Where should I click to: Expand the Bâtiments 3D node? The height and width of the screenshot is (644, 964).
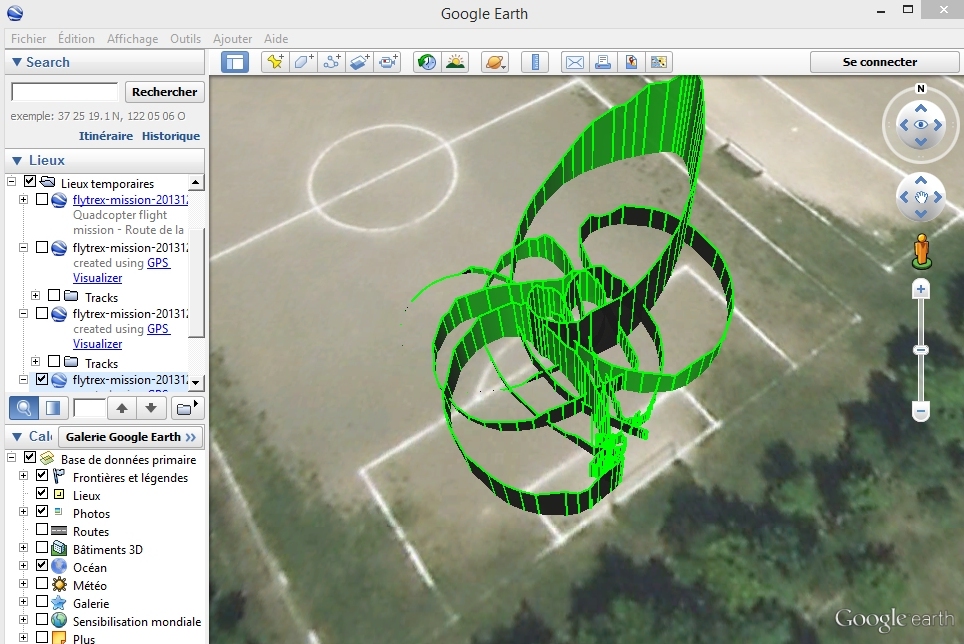pos(23,547)
